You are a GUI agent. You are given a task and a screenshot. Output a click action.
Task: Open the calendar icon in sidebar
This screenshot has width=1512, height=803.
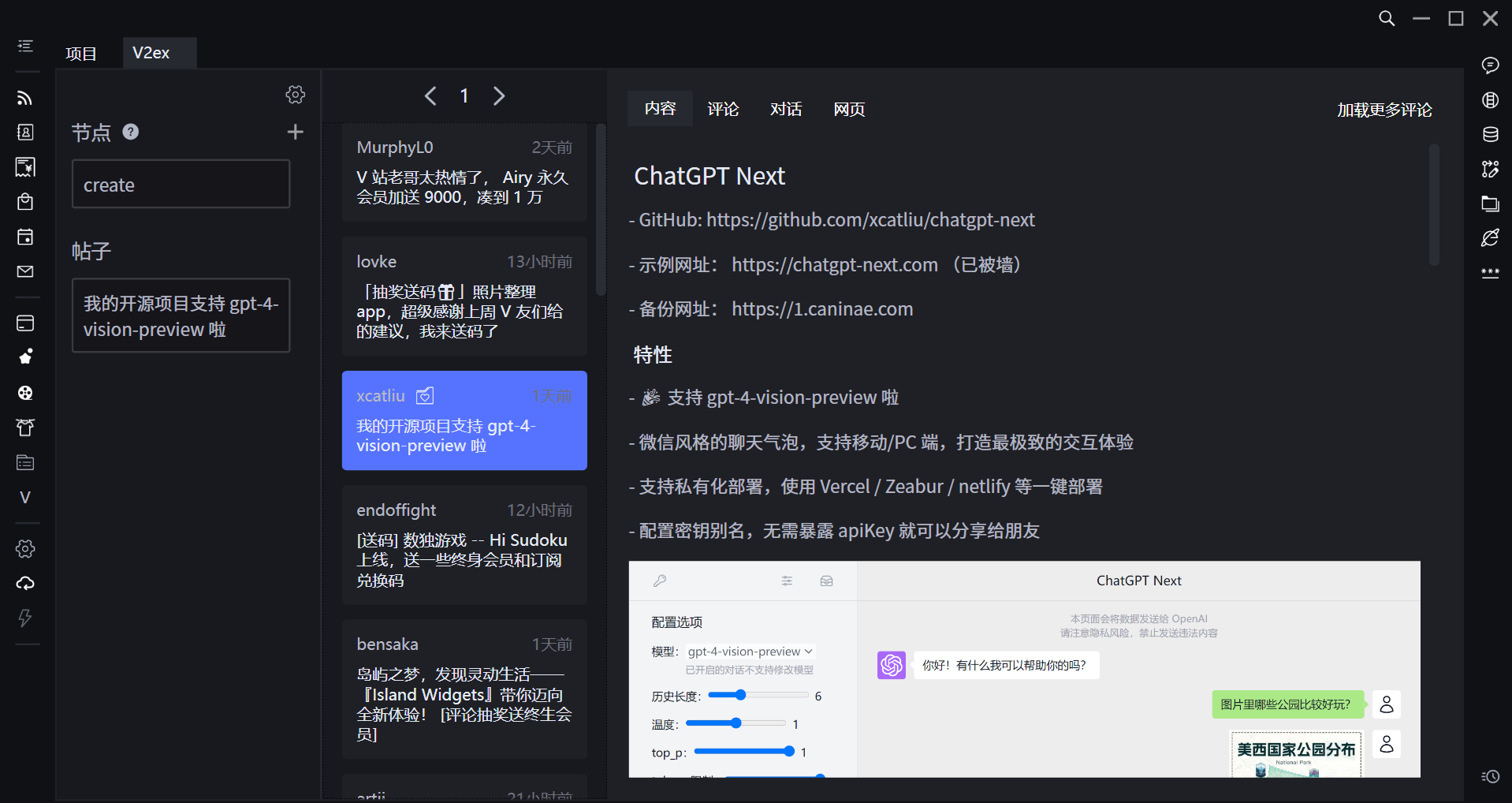pyautogui.click(x=25, y=237)
